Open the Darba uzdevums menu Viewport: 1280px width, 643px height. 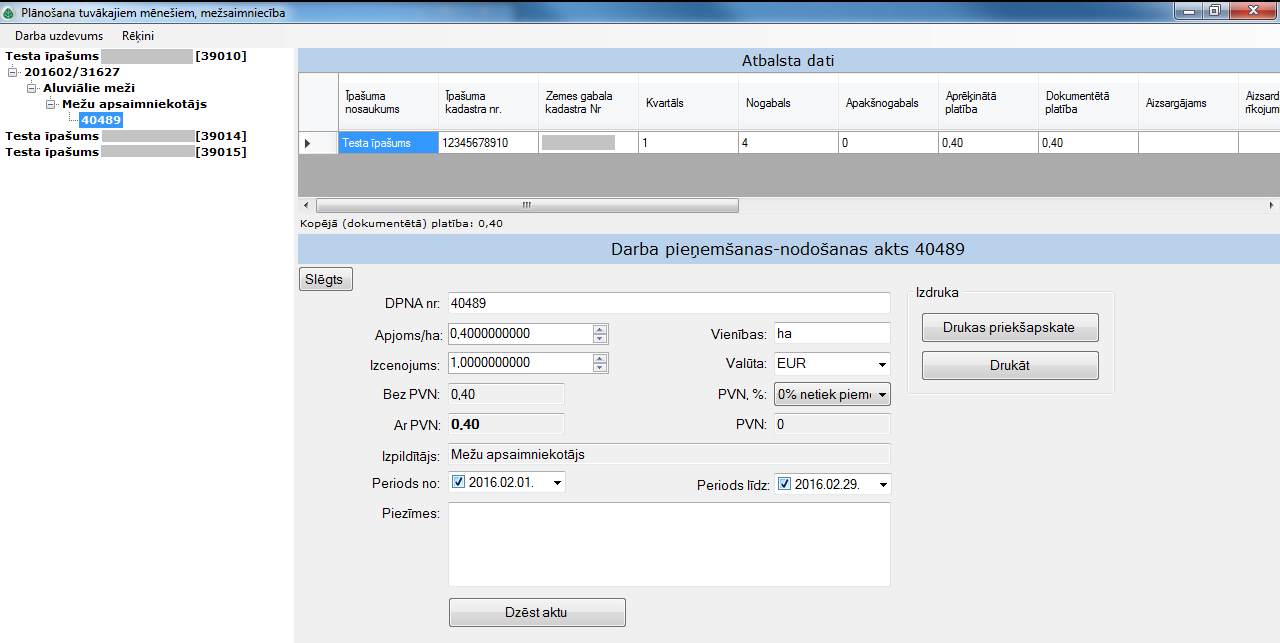pyautogui.click(x=59, y=36)
